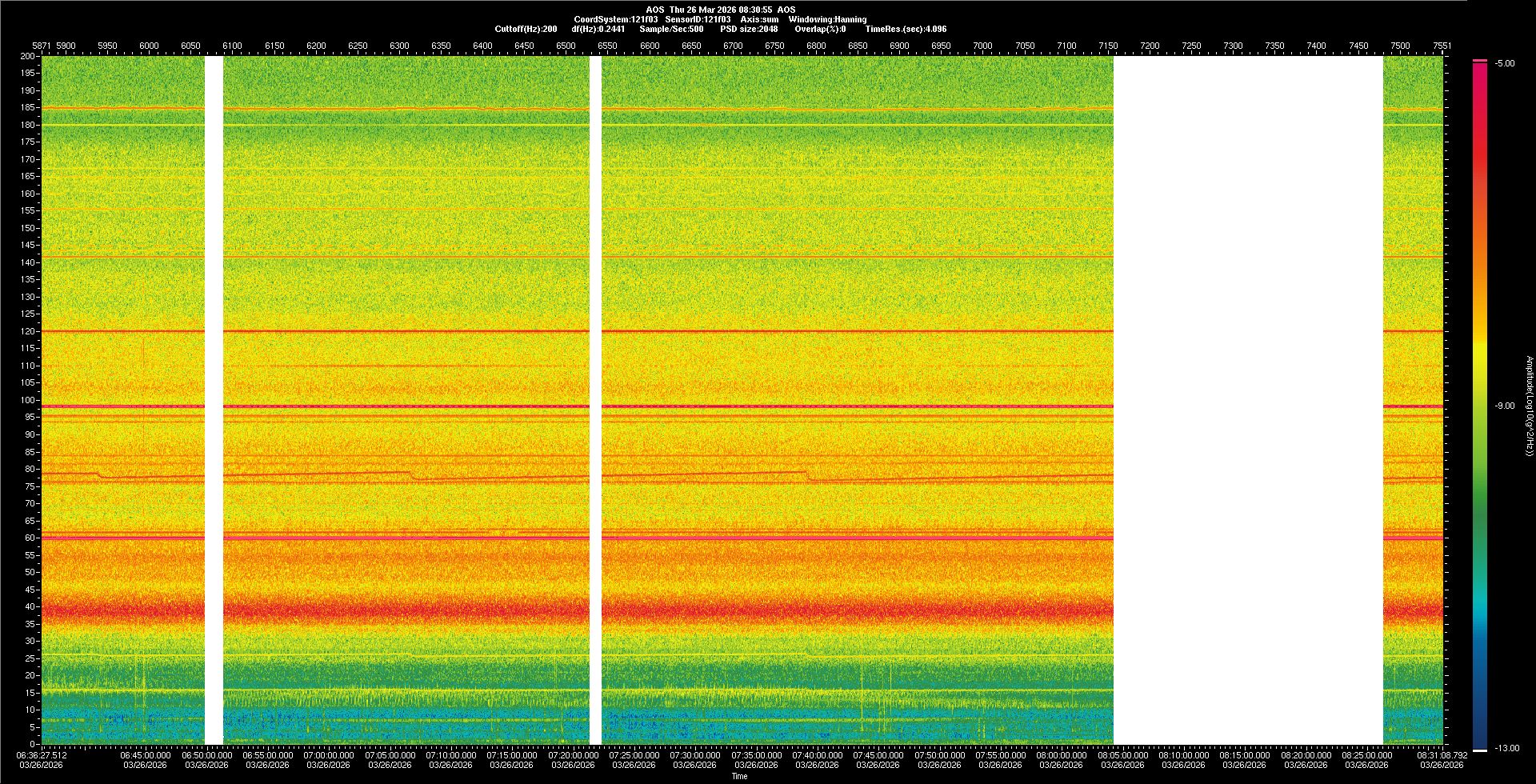Click the 06:36:27.512 start time label

pos(42,754)
